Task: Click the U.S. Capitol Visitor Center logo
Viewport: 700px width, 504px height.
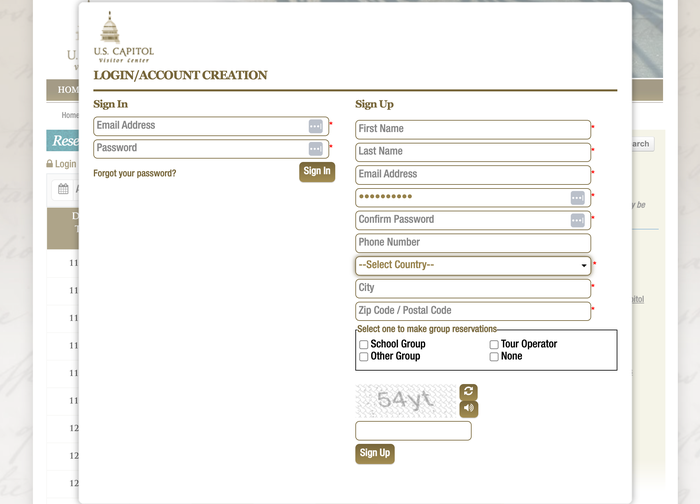Action: tap(124, 37)
